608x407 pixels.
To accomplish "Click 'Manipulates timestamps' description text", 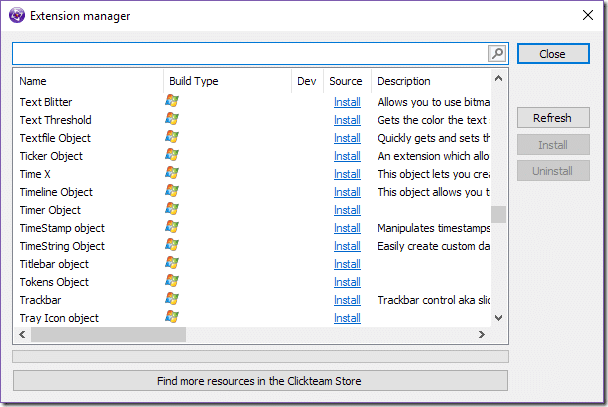I will [x=434, y=228].
